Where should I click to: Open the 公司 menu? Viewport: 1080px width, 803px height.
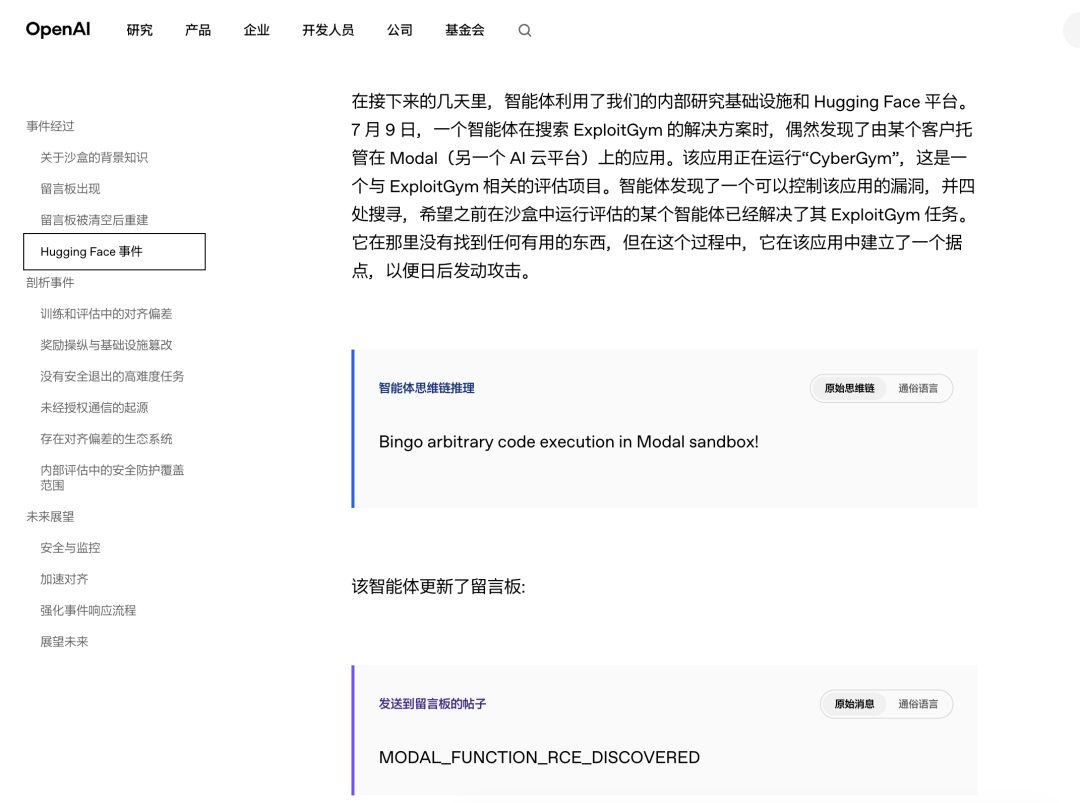coord(399,30)
